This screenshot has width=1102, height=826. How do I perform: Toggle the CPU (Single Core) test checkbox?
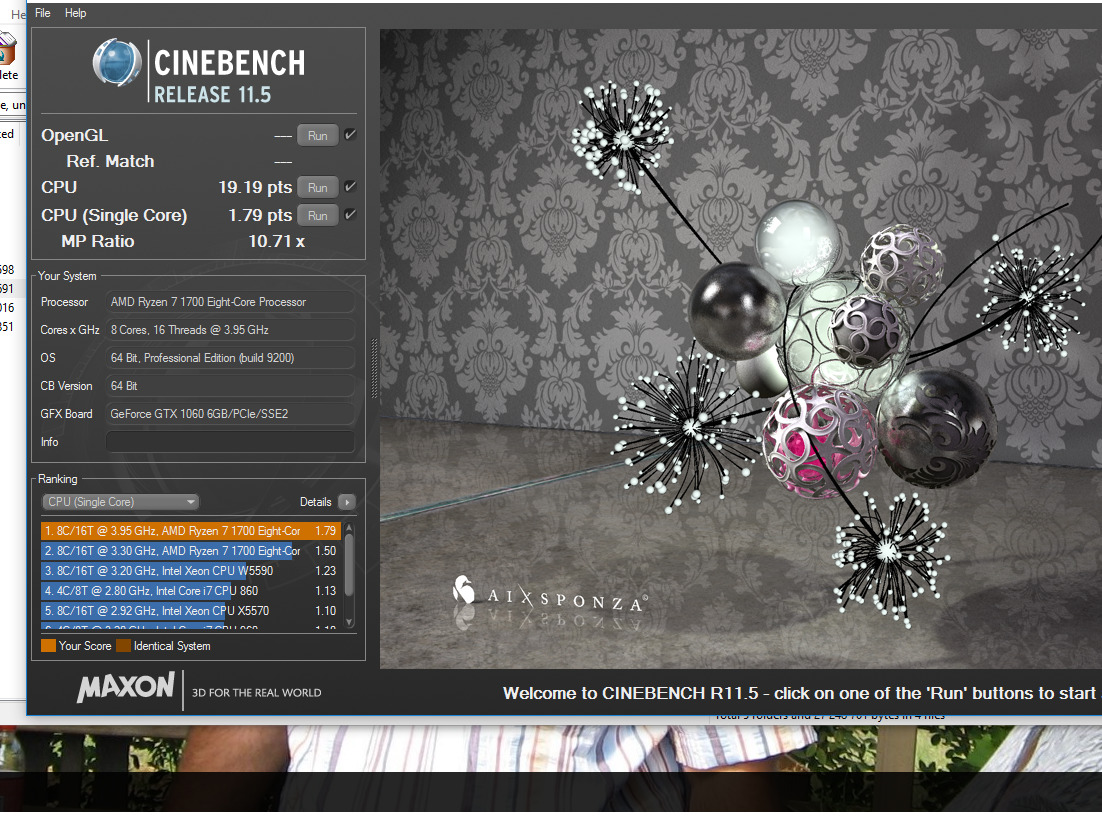[x=350, y=215]
